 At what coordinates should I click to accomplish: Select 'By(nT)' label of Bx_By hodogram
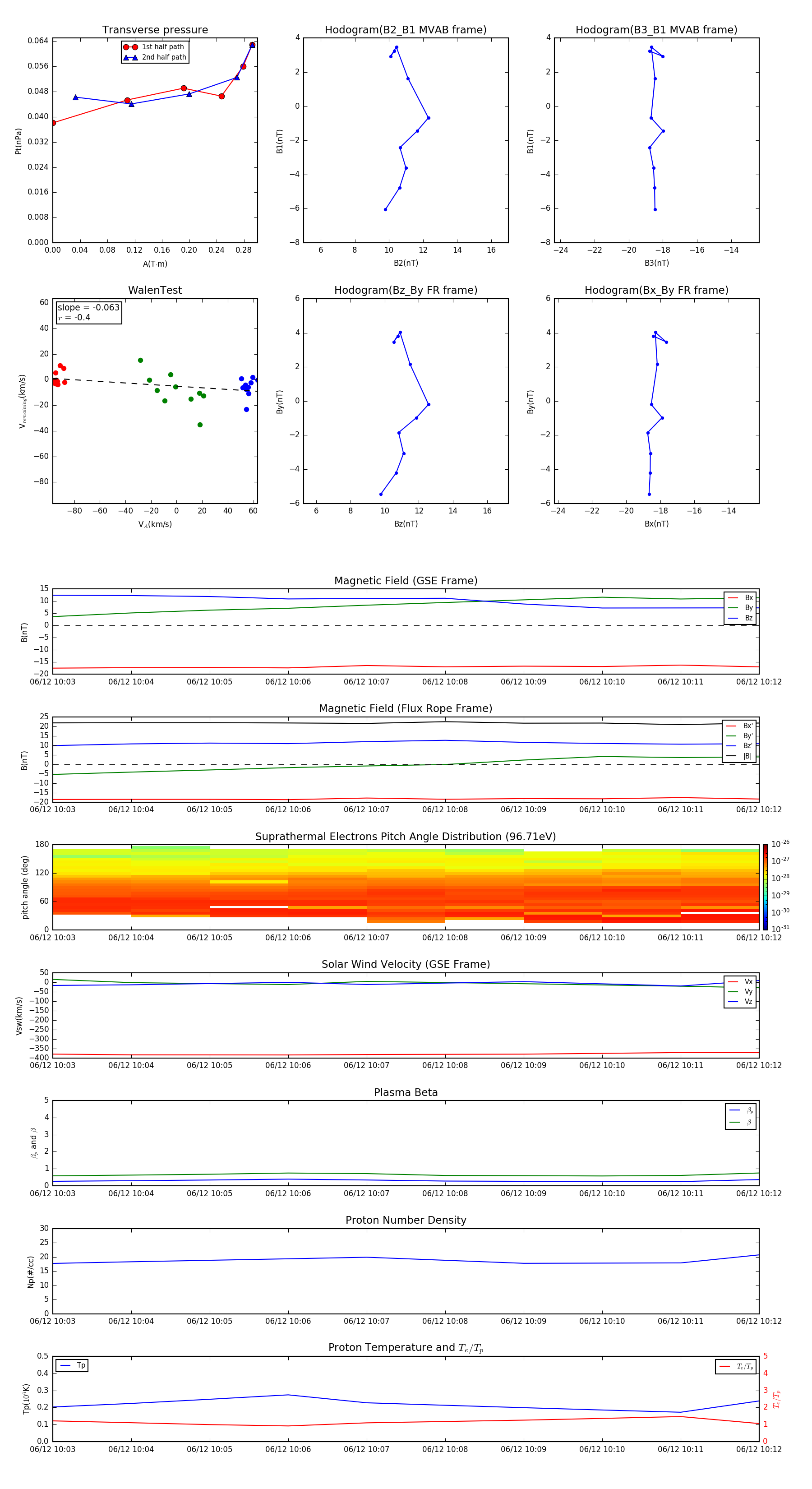pyautogui.click(x=531, y=401)
